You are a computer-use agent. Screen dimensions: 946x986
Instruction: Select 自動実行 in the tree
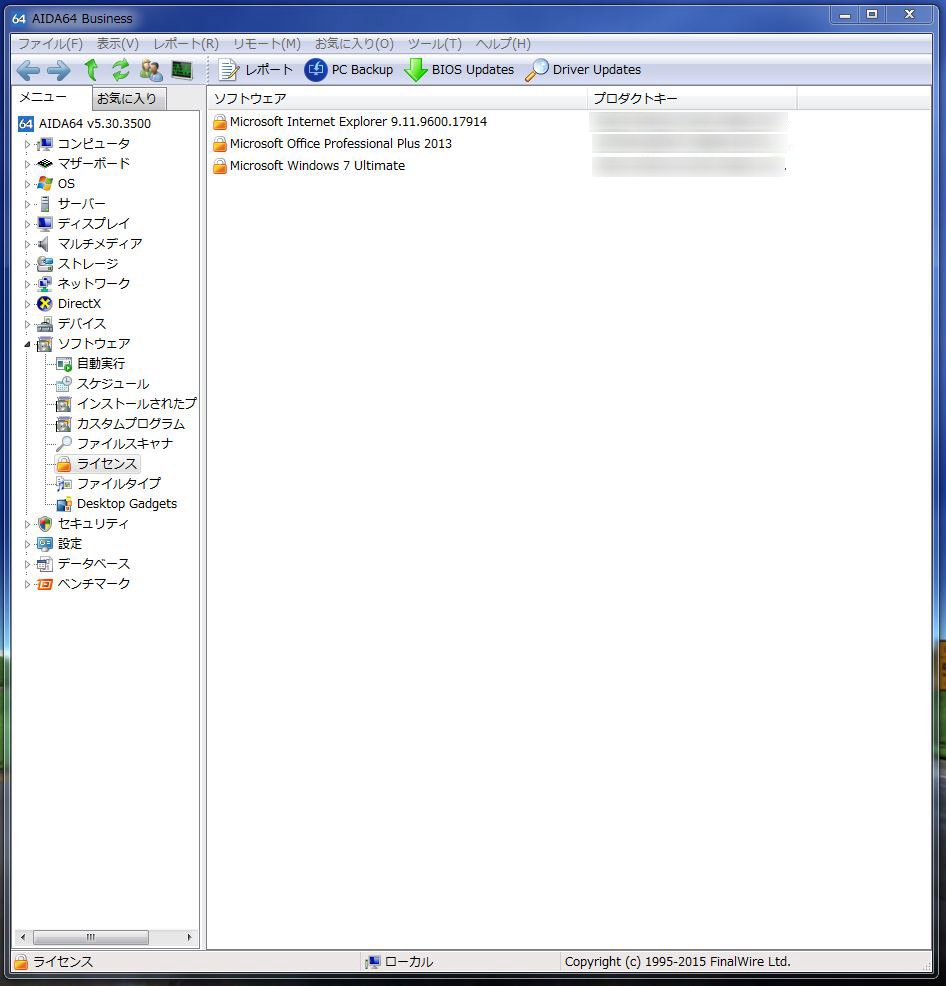click(101, 363)
